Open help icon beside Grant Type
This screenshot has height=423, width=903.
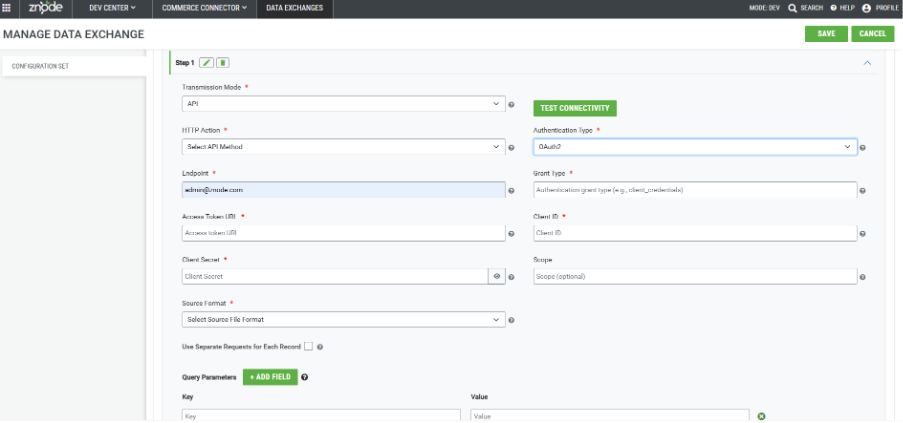pos(863,191)
